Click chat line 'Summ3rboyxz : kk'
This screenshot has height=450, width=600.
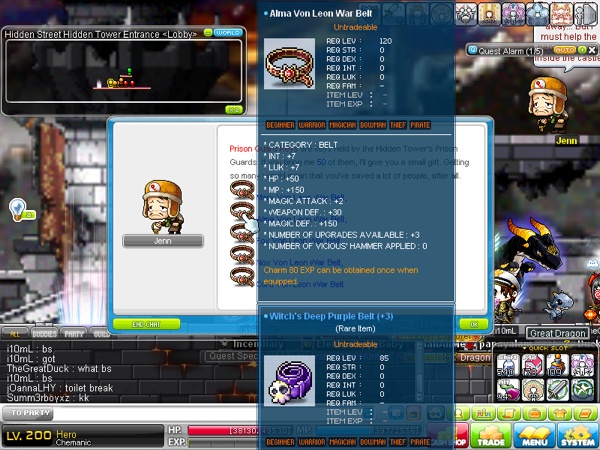(48, 398)
